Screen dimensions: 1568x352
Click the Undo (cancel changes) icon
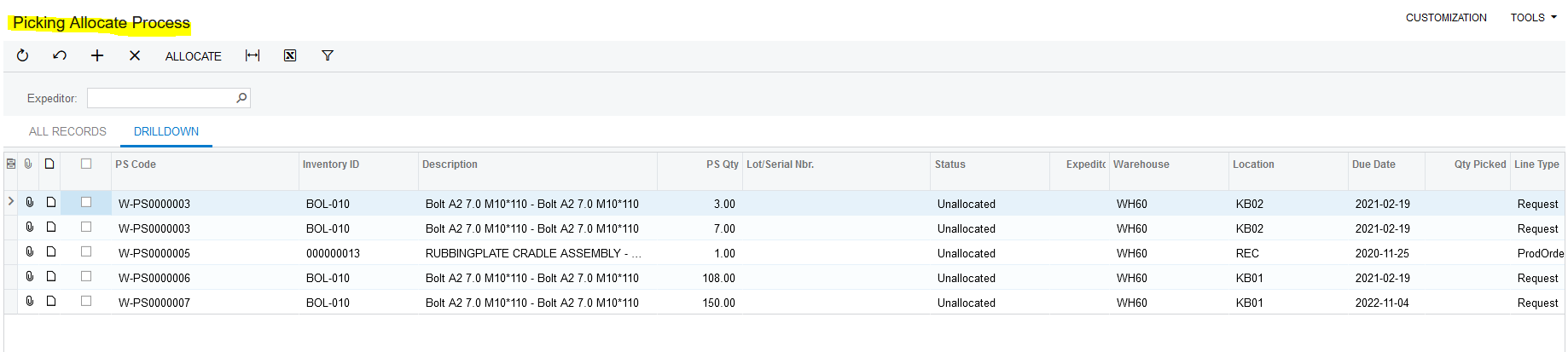click(x=60, y=55)
